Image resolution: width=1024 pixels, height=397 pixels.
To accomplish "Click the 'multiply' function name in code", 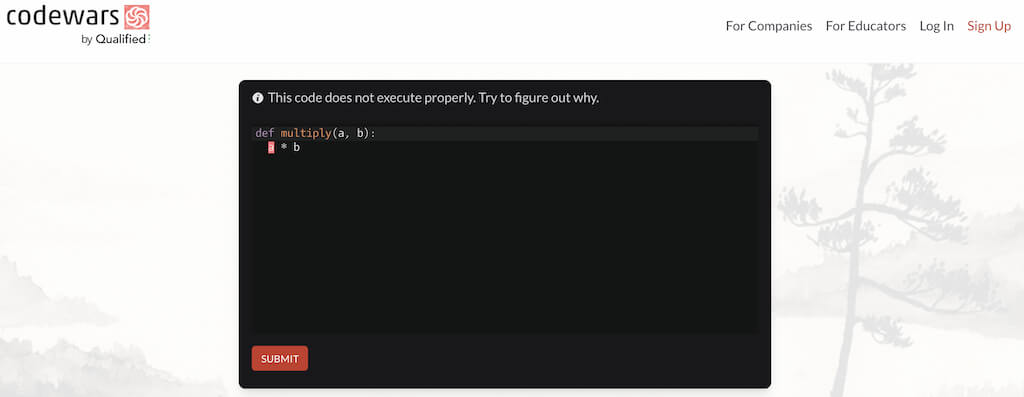I will [x=306, y=133].
